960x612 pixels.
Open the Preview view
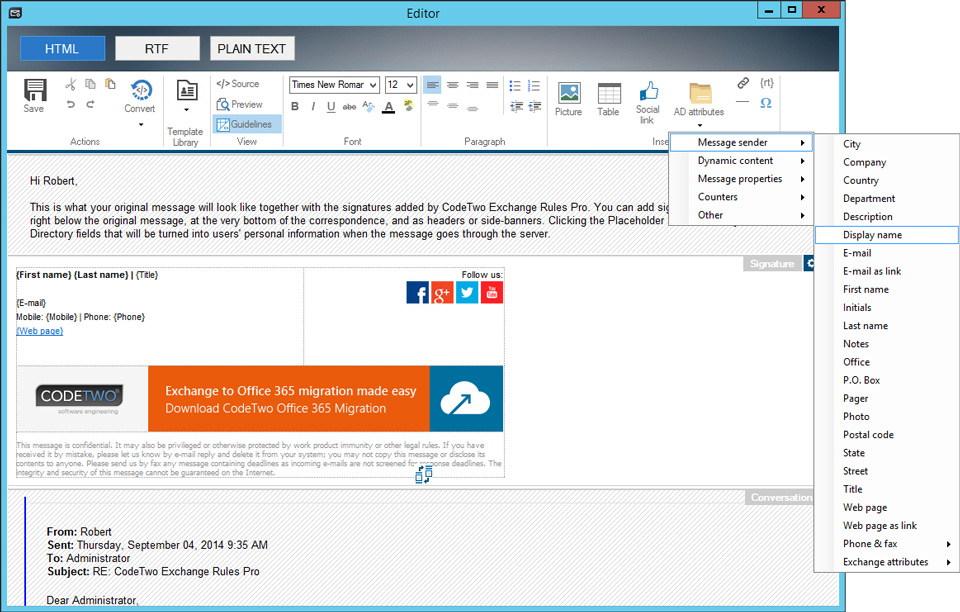tap(239, 104)
